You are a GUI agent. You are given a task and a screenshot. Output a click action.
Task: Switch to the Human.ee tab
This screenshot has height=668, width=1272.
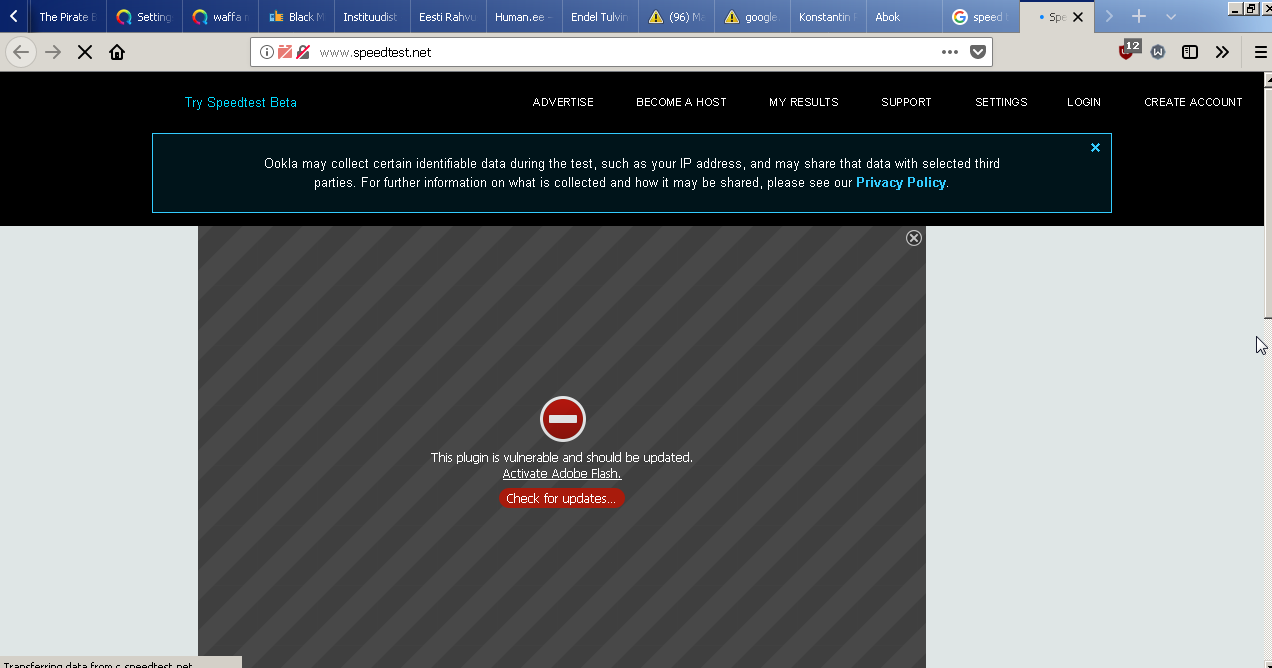(524, 17)
